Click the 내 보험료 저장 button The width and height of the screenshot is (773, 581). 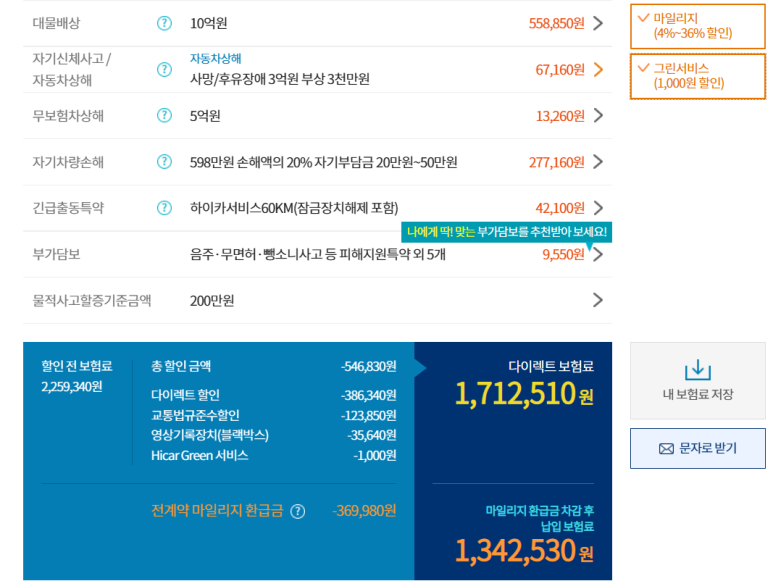[698, 381]
